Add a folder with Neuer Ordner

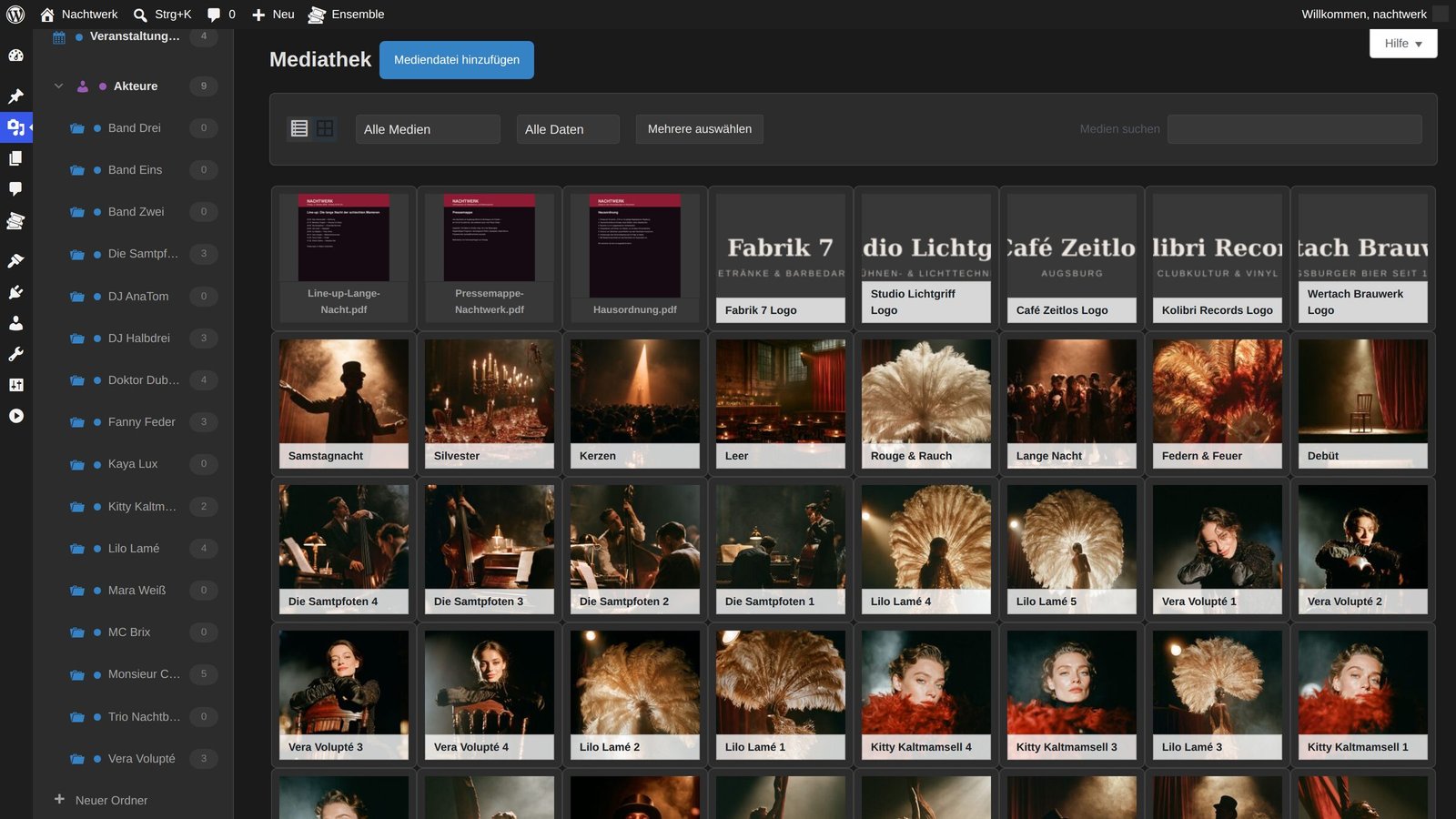(101, 800)
